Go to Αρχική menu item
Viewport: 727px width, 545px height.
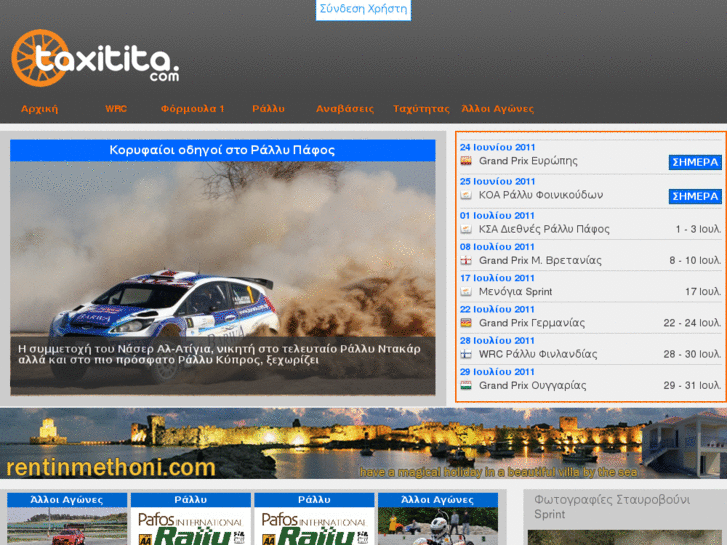pos(39,109)
